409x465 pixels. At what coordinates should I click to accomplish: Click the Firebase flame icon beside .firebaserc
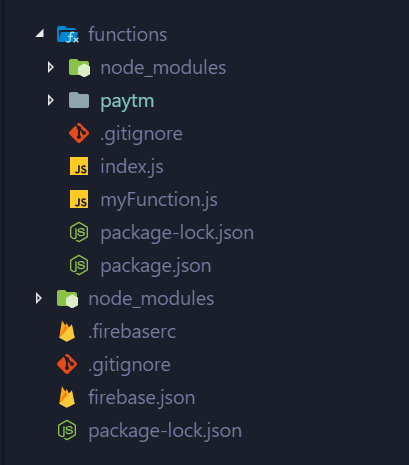coord(67,331)
